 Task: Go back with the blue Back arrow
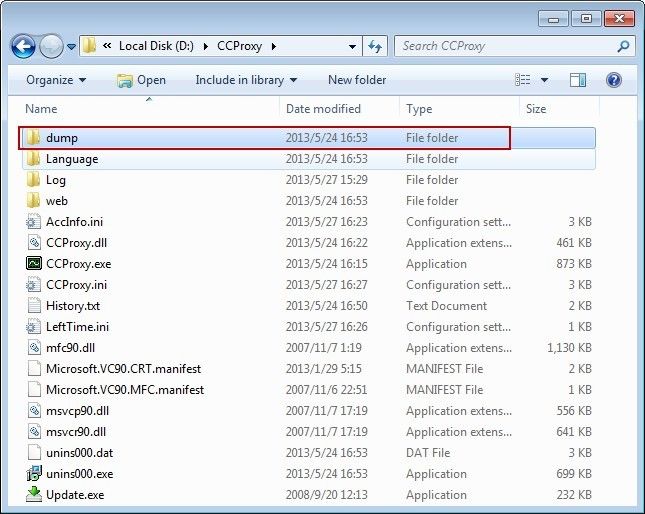pos(23,46)
